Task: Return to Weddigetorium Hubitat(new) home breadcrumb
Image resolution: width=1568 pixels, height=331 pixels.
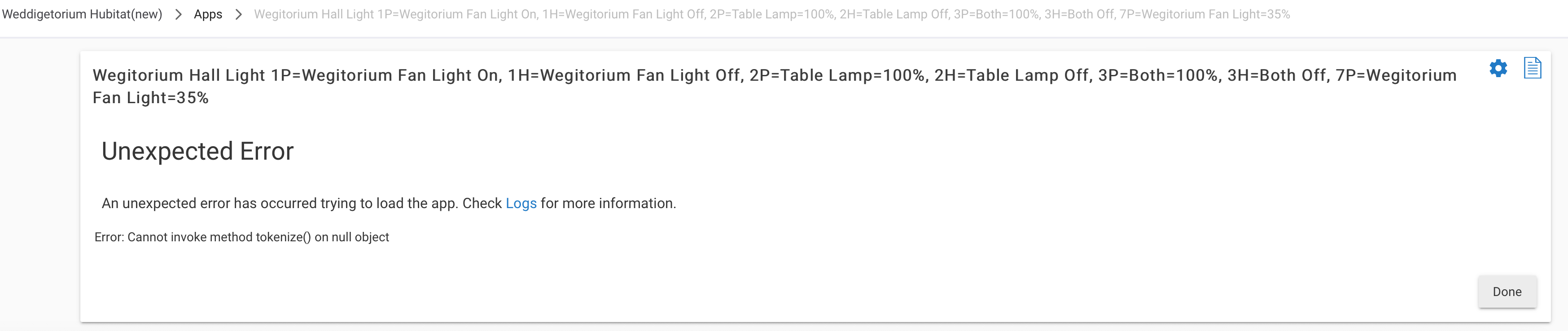Action: (82, 14)
